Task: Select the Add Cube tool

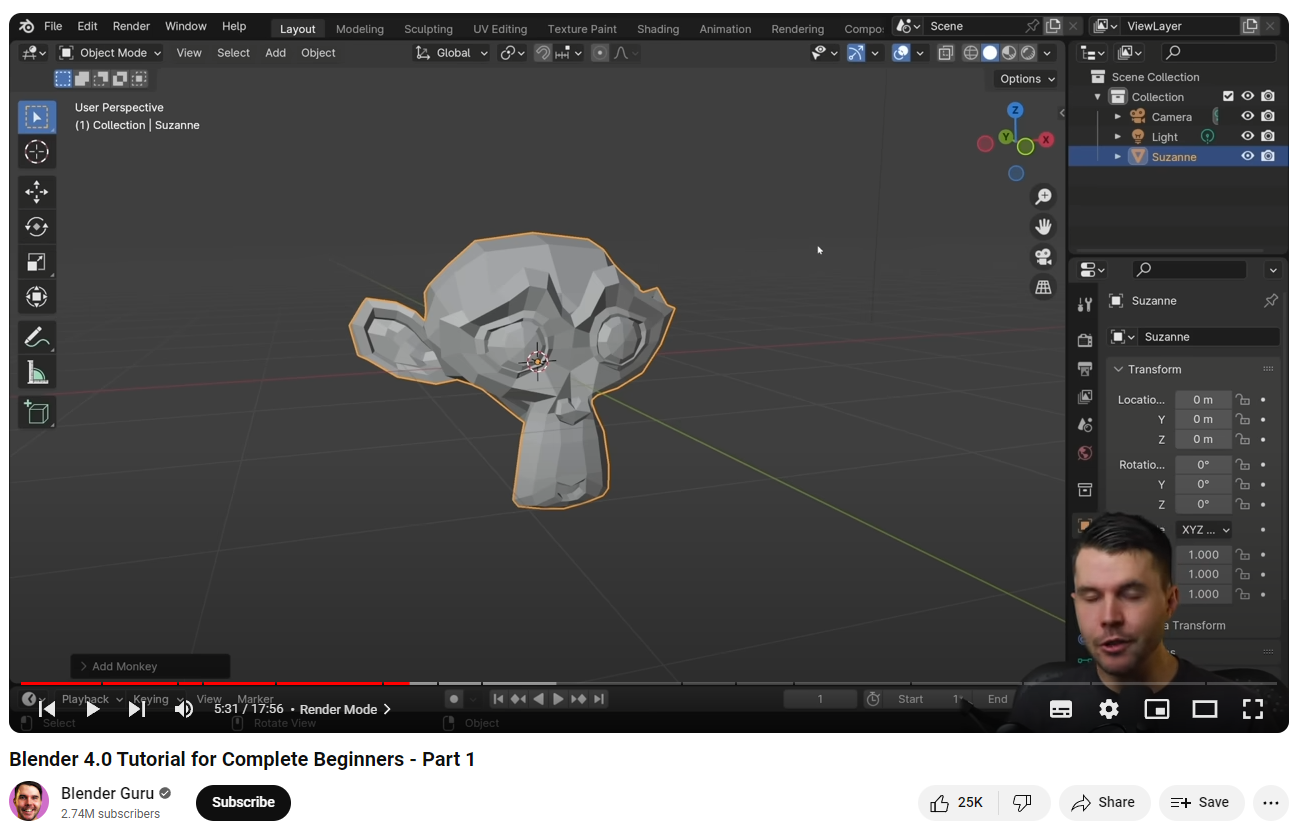Action: point(37,412)
